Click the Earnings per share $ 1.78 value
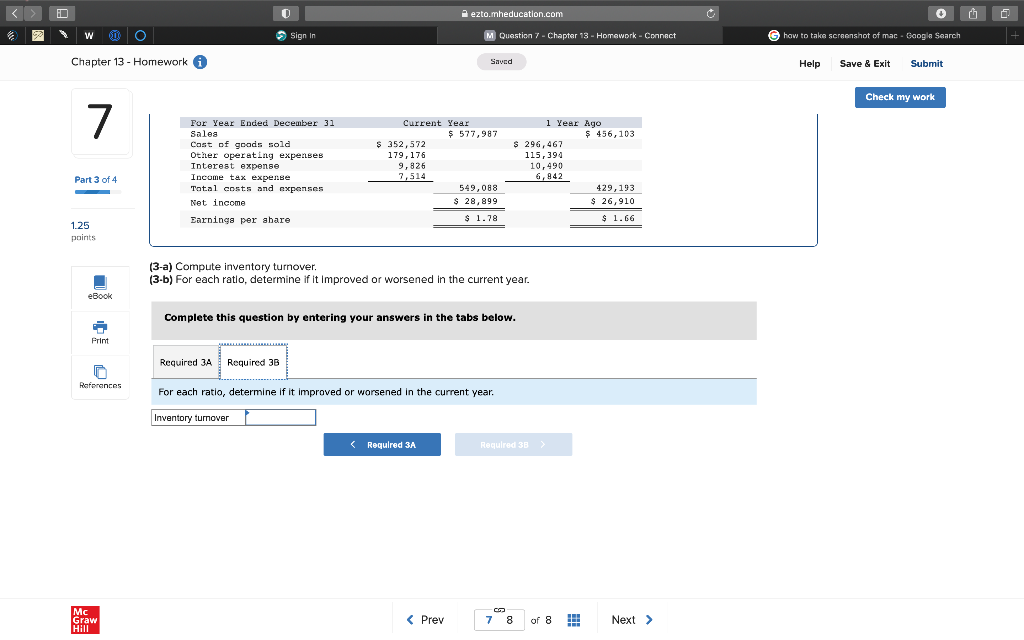1024x640 pixels. (481, 218)
